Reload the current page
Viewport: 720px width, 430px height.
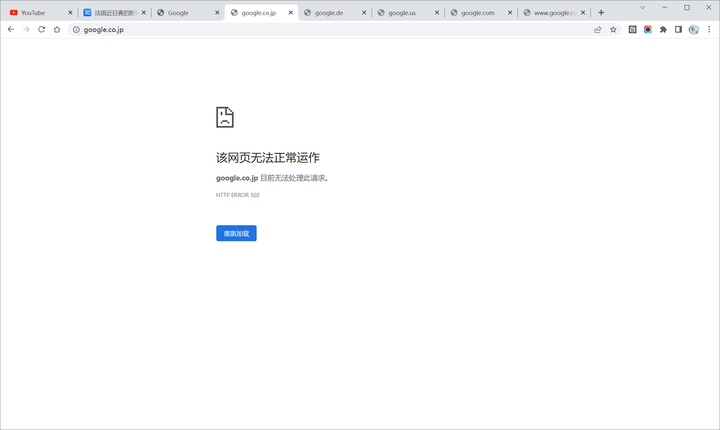click(41, 29)
